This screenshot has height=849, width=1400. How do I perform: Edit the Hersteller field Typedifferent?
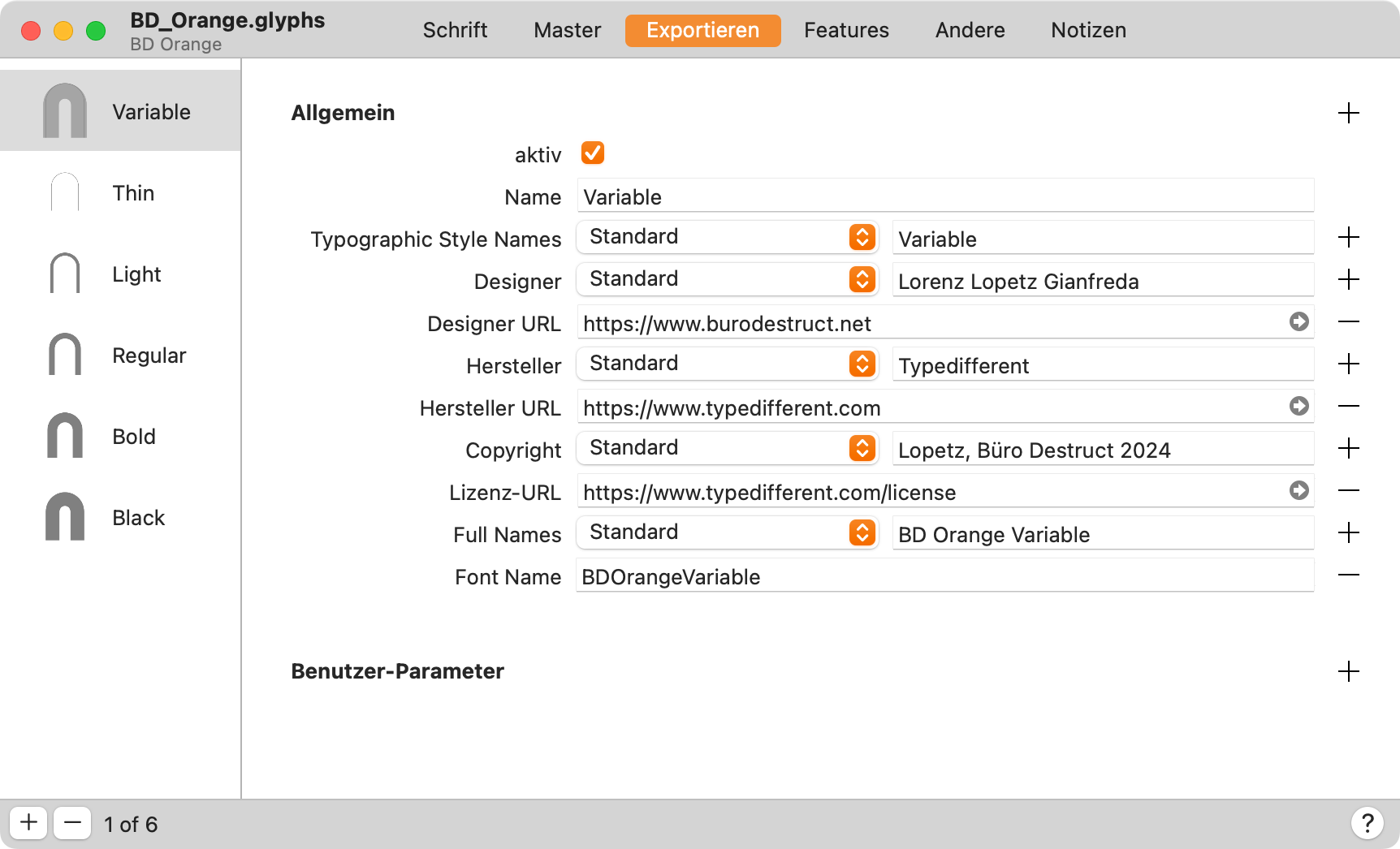click(x=1103, y=365)
